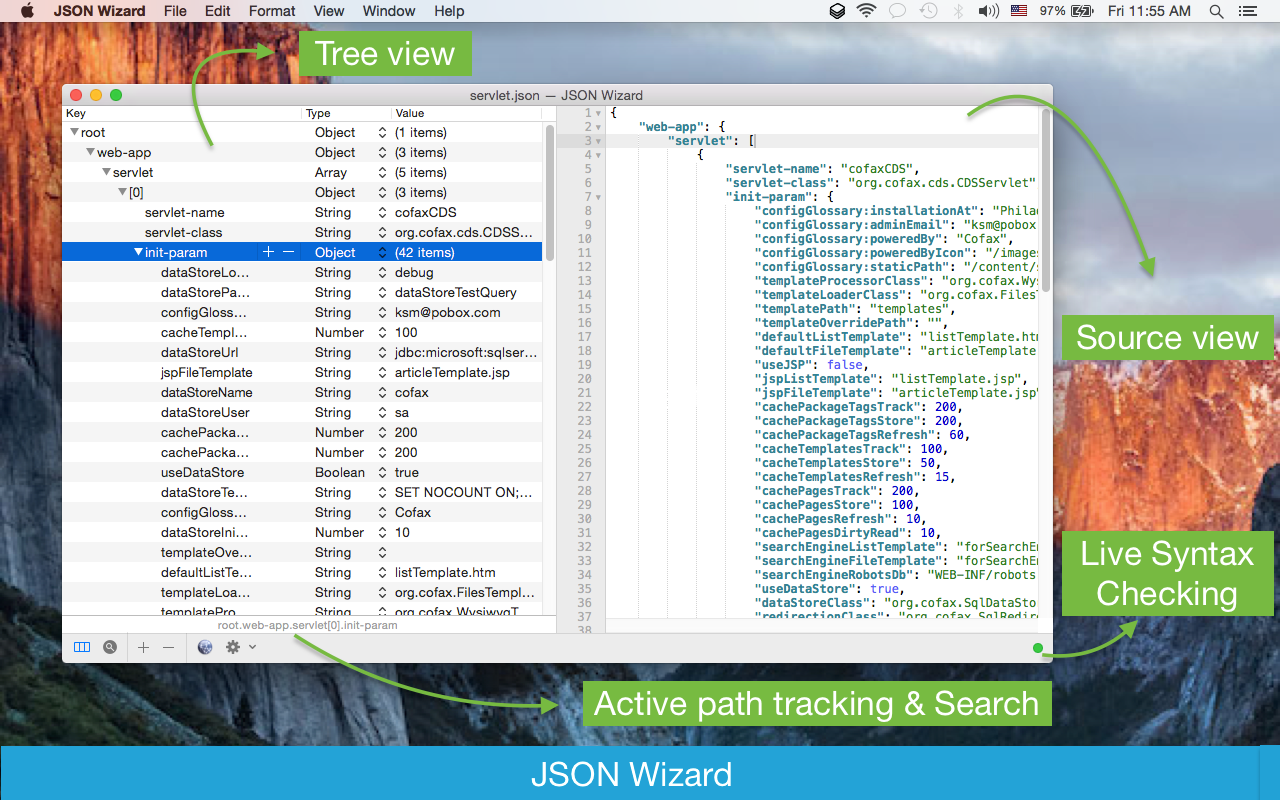Click the globe icon in bottom toolbar
1280x800 pixels.
(x=205, y=647)
